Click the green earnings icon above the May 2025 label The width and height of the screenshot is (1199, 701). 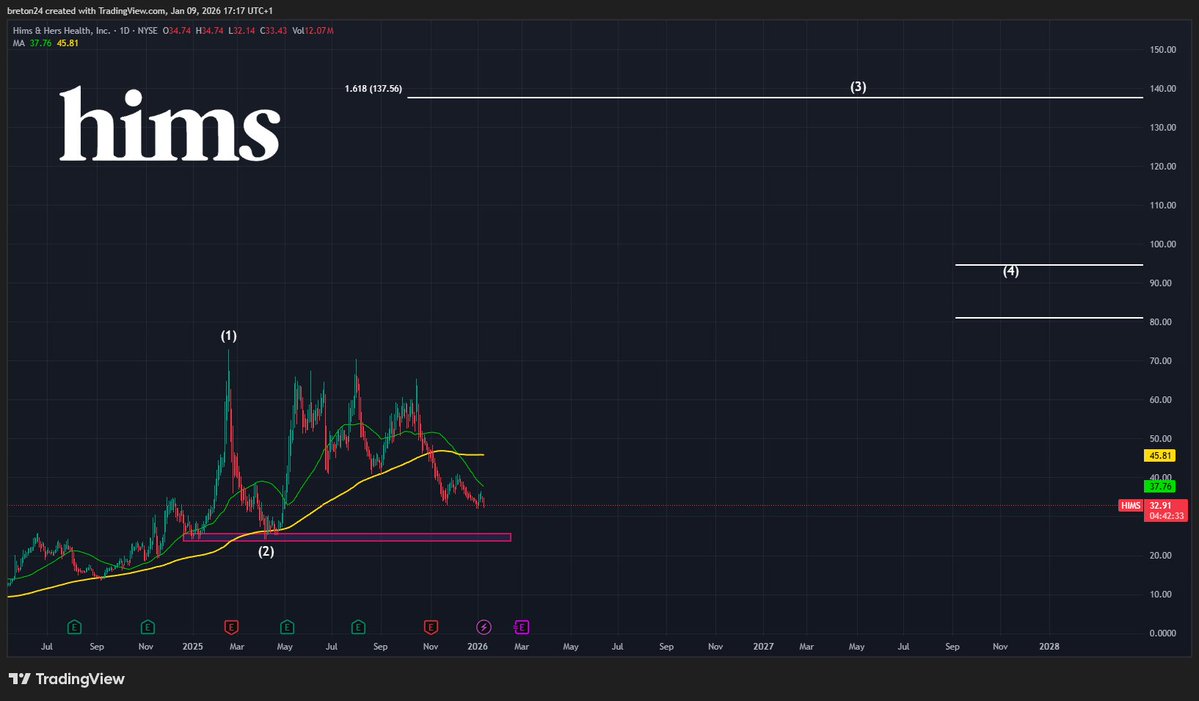coord(287,627)
